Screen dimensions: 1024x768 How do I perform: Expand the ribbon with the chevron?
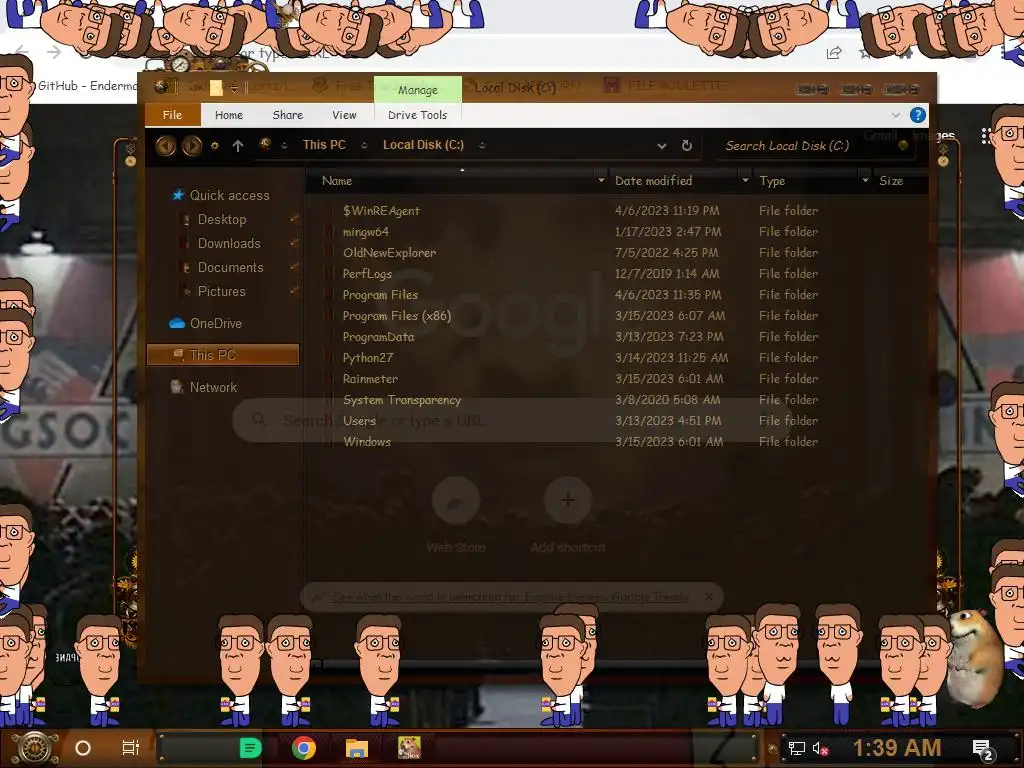coord(895,115)
